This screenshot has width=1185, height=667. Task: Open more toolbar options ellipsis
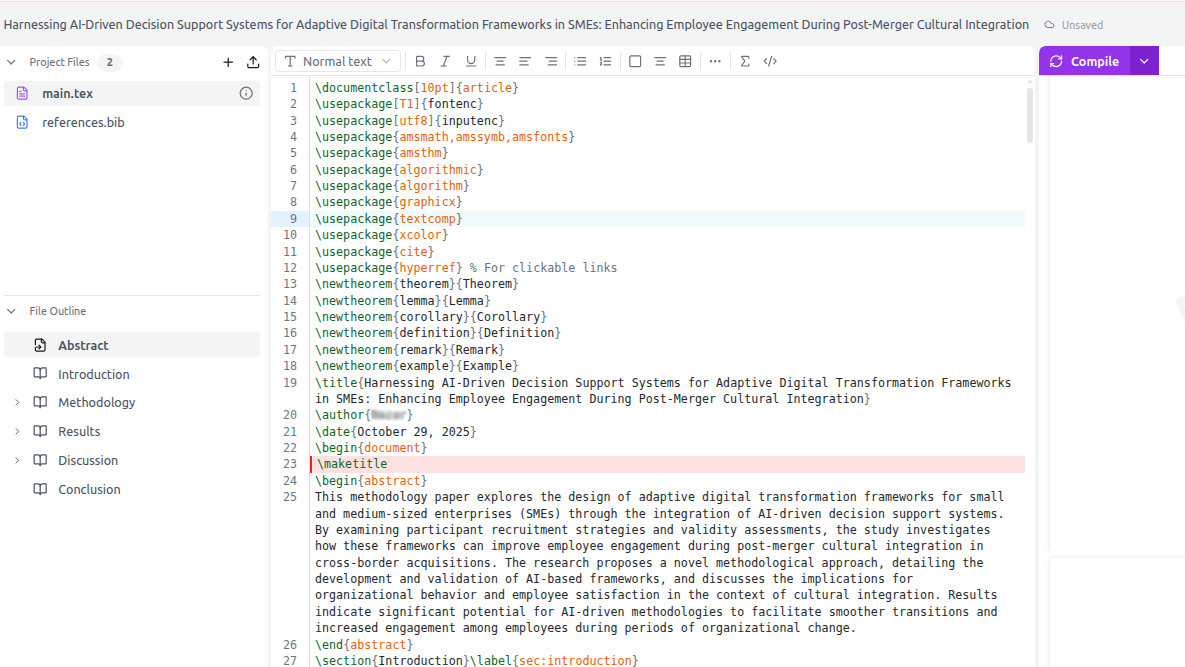715,61
